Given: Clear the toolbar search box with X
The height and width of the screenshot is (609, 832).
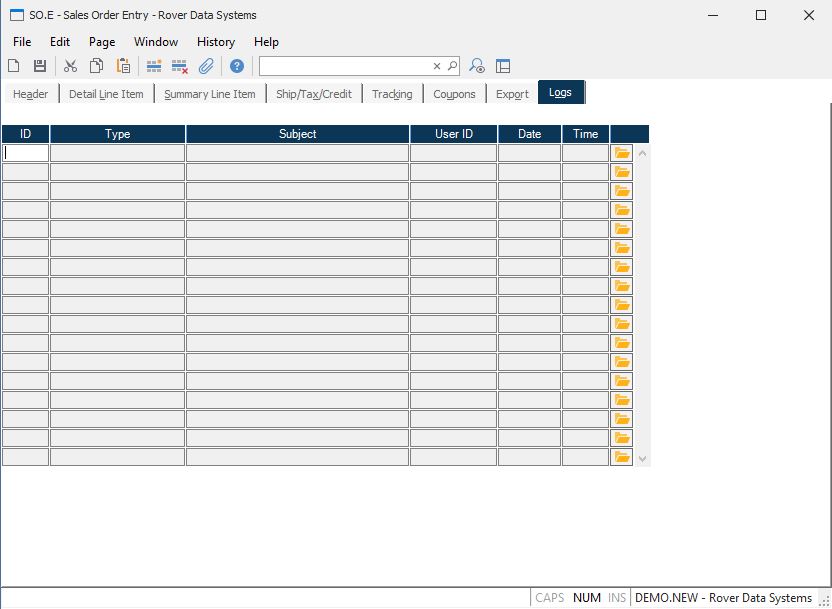Looking at the screenshot, I should (x=436, y=66).
